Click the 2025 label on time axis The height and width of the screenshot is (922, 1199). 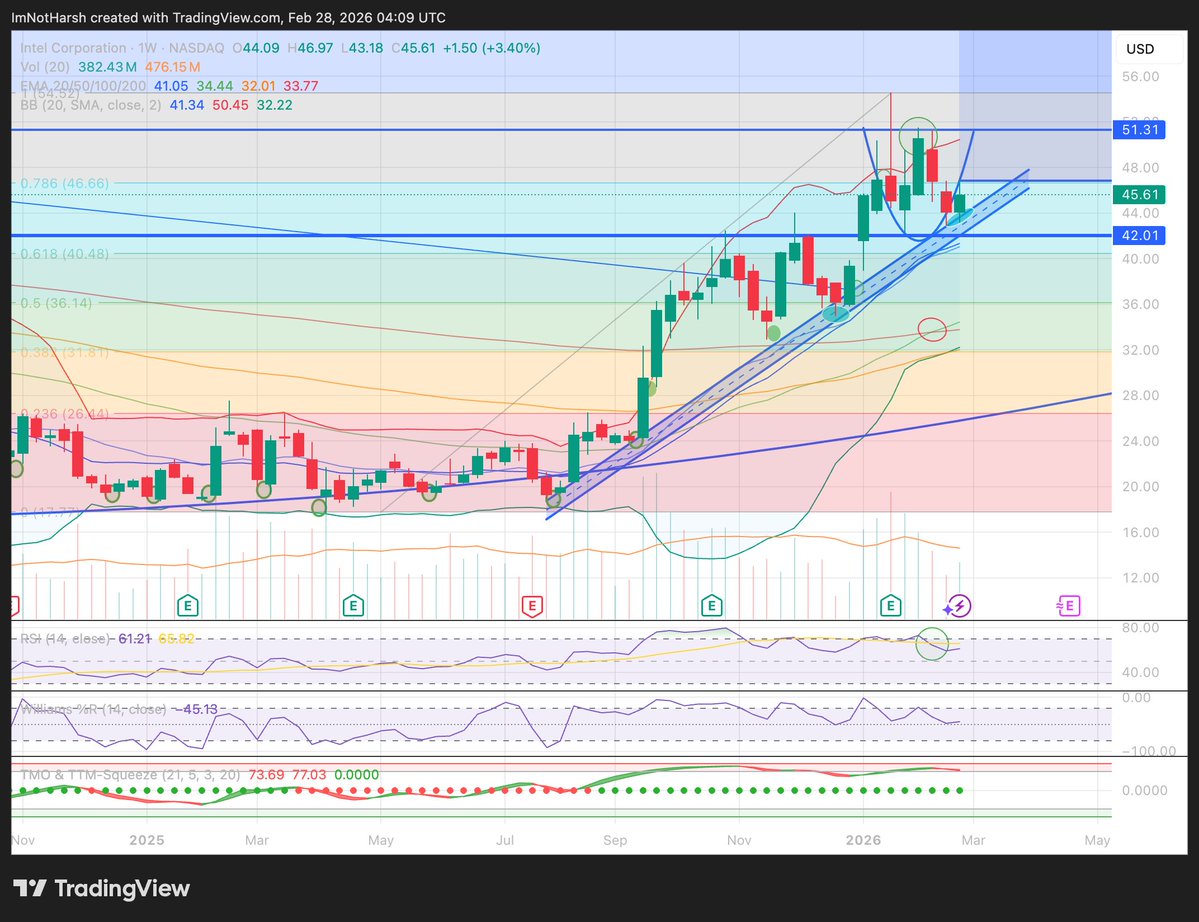[147, 839]
